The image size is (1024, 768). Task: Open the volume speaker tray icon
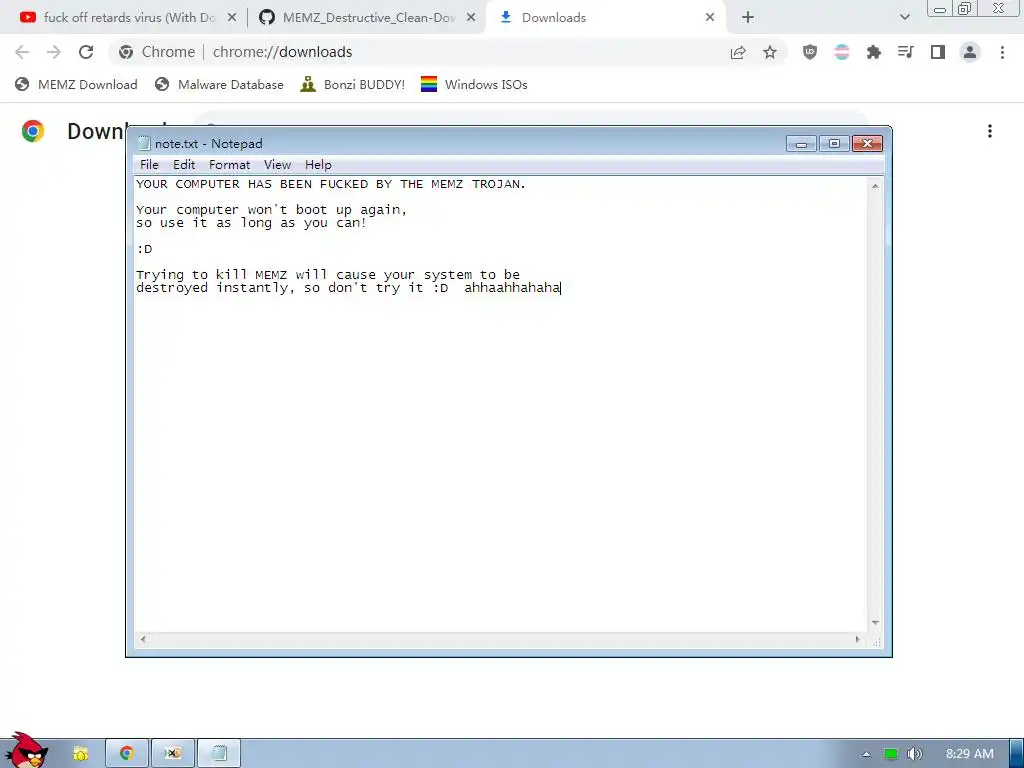(915, 754)
